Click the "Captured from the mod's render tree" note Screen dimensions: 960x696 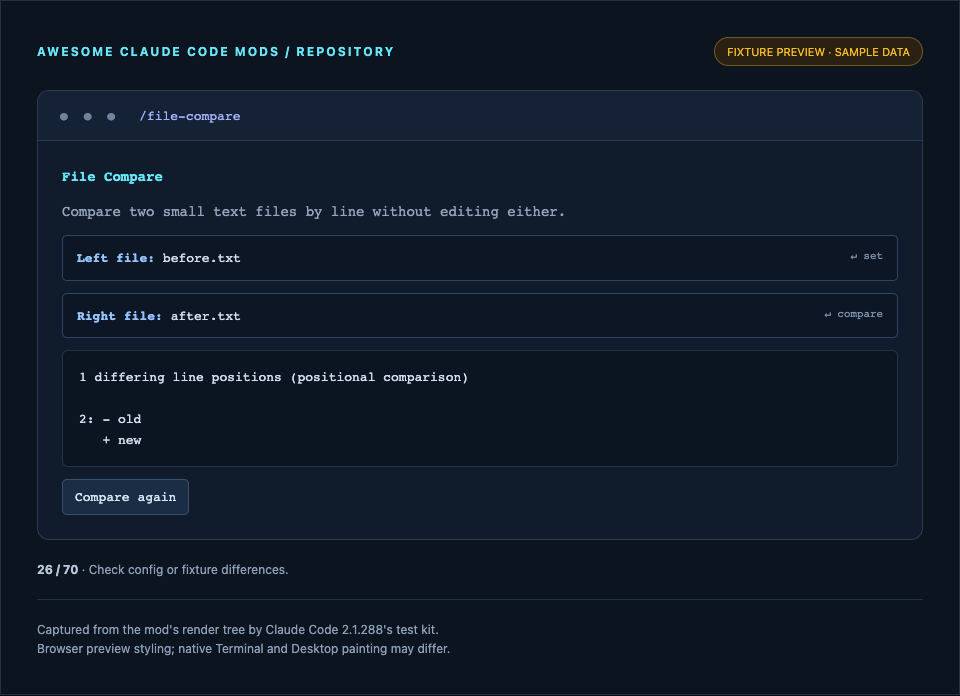pyautogui.click(x=238, y=630)
